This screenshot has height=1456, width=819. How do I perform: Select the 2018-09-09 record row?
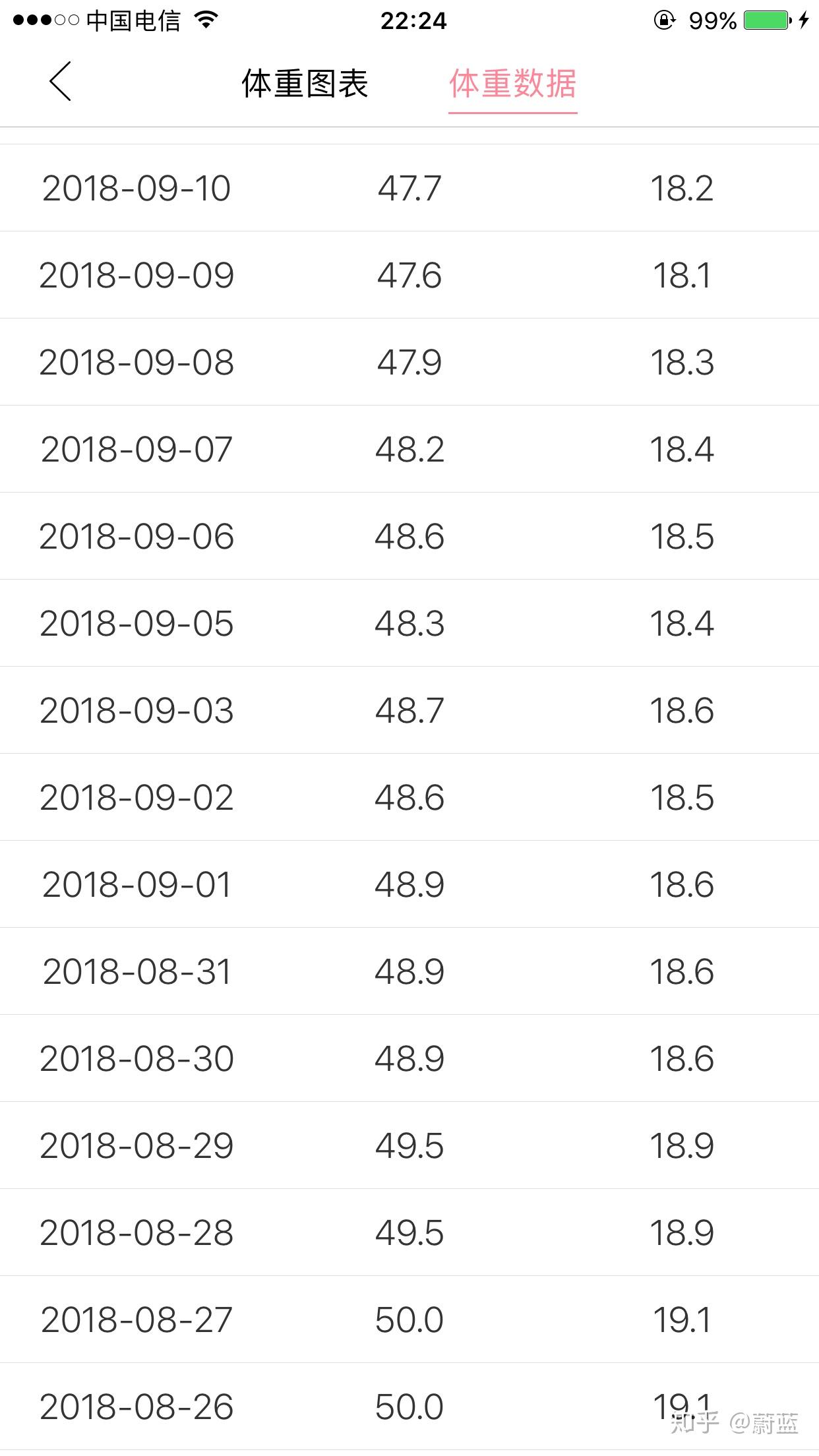[x=409, y=275]
